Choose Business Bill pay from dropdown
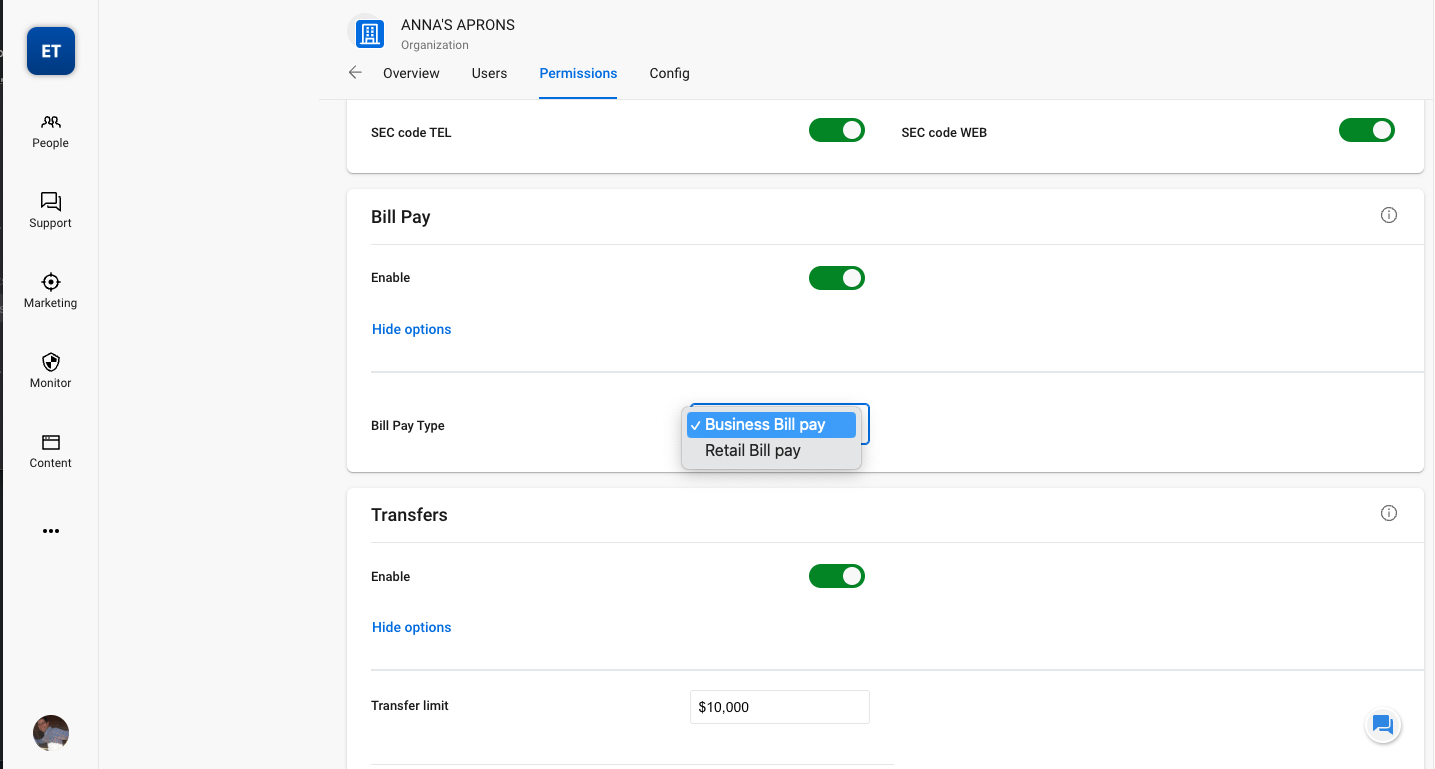The height and width of the screenshot is (769, 1435). point(765,425)
